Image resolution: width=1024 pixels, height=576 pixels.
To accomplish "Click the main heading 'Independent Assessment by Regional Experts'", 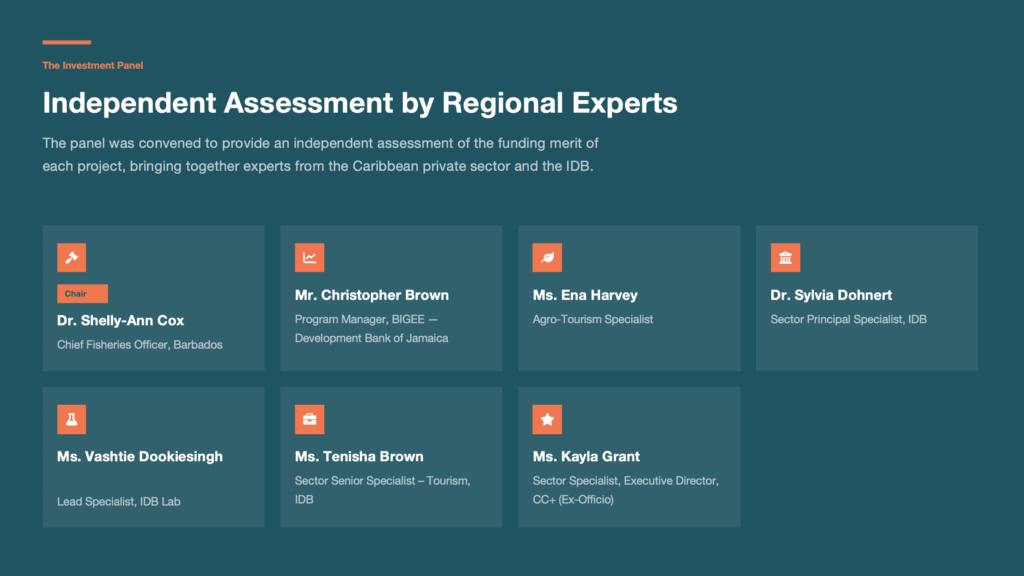I will tap(359, 103).
